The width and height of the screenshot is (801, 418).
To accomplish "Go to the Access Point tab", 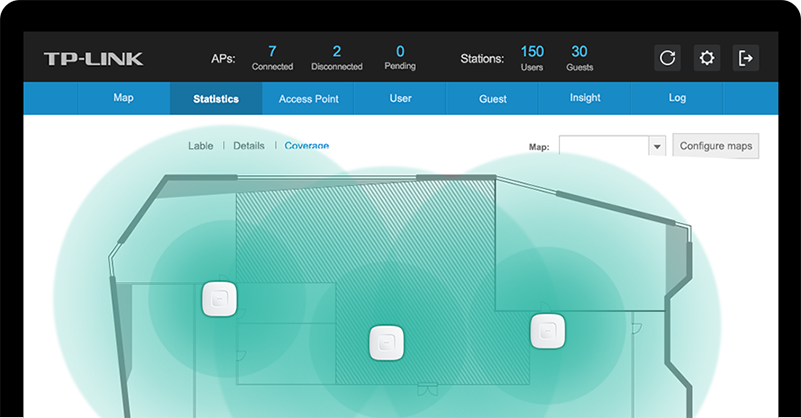I will coord(308,99).
